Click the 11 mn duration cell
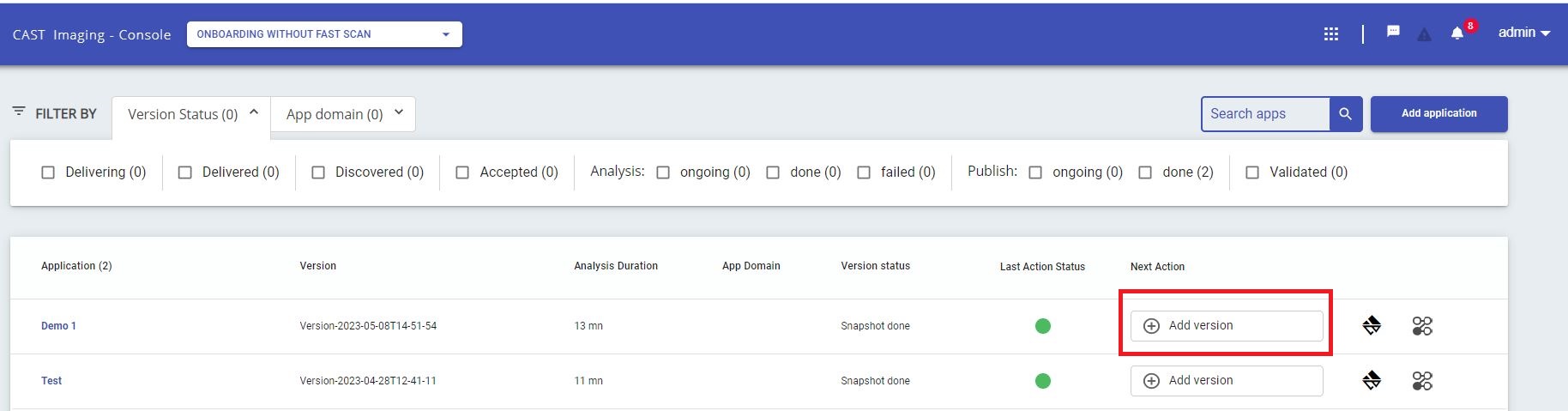The height and width of the screenshot is (411, 1568). click(588, 381)
